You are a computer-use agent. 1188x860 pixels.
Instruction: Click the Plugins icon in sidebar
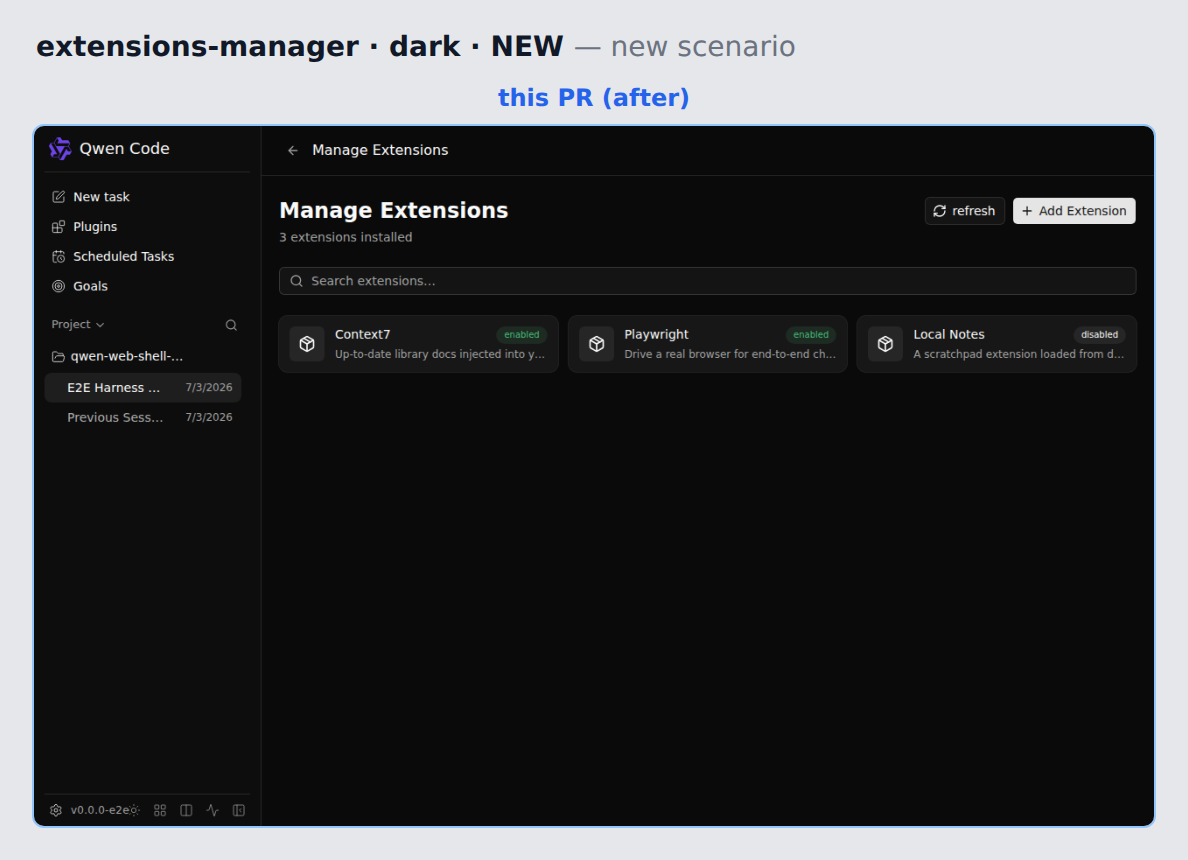point(58,227)
